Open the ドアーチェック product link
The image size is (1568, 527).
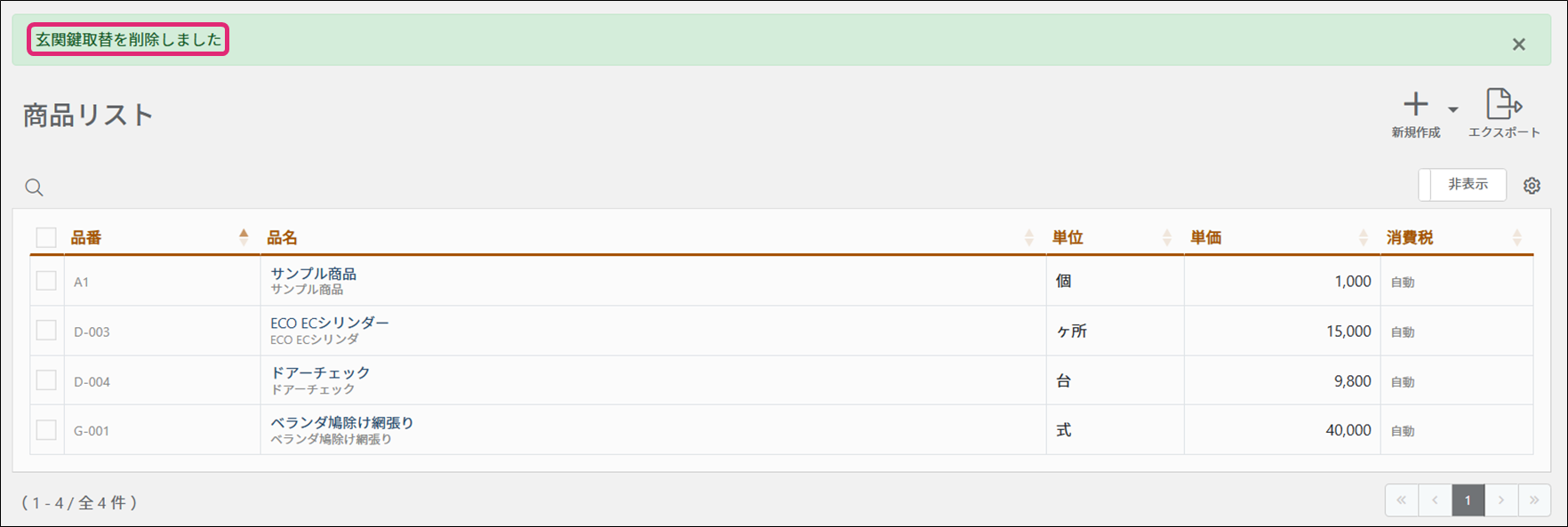point(320,373)
